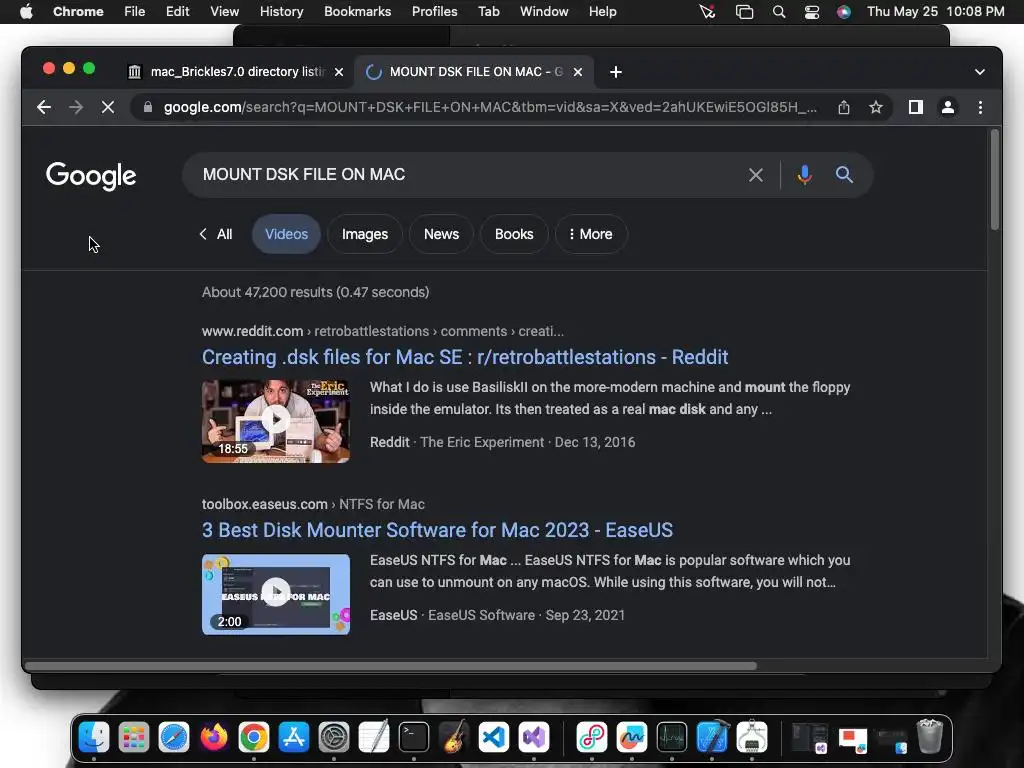Launch Firefox from the Dock
The width and height of the screenshot is (1024, 768).
pyautogui.click(x=214, y=737)
